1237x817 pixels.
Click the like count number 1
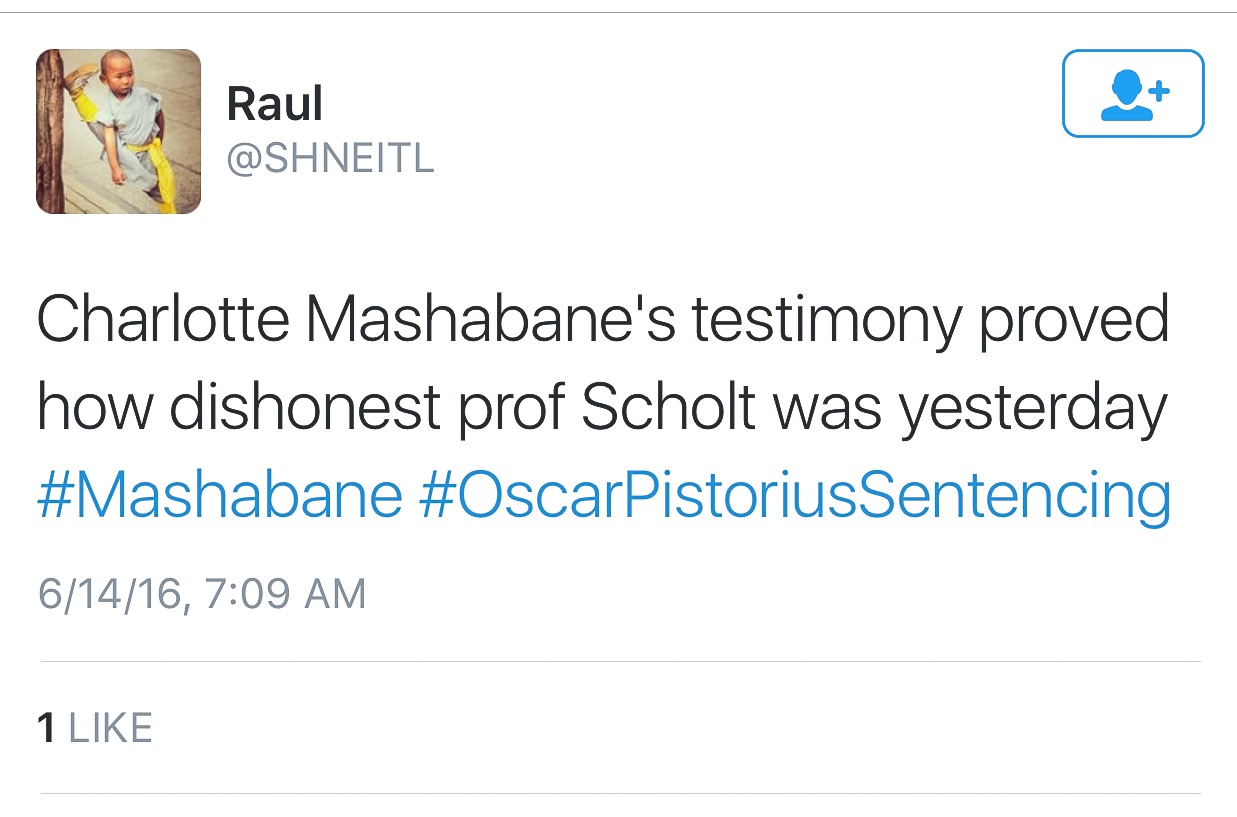(46, 727)
